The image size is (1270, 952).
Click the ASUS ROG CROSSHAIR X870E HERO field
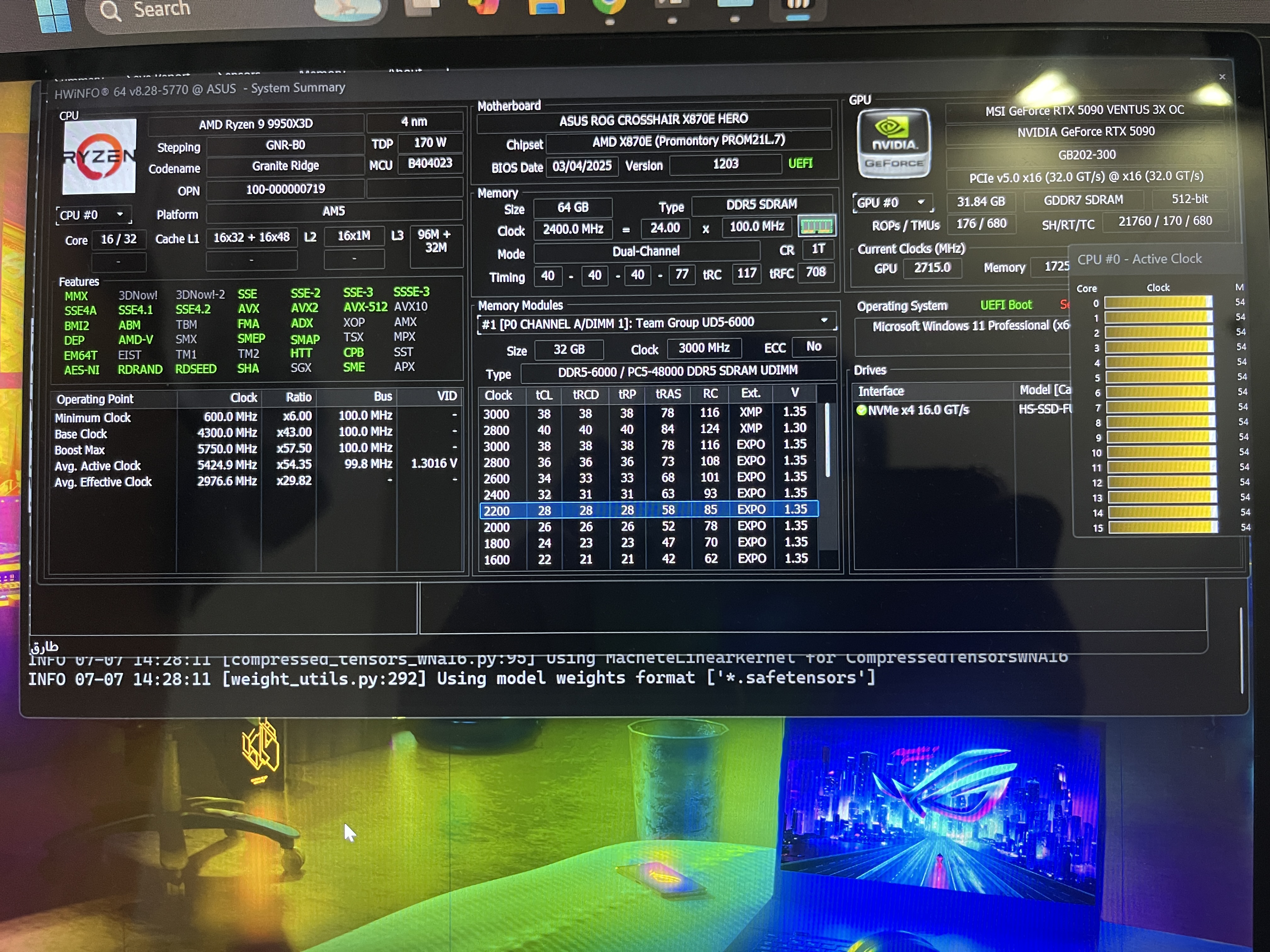point(654,119)
